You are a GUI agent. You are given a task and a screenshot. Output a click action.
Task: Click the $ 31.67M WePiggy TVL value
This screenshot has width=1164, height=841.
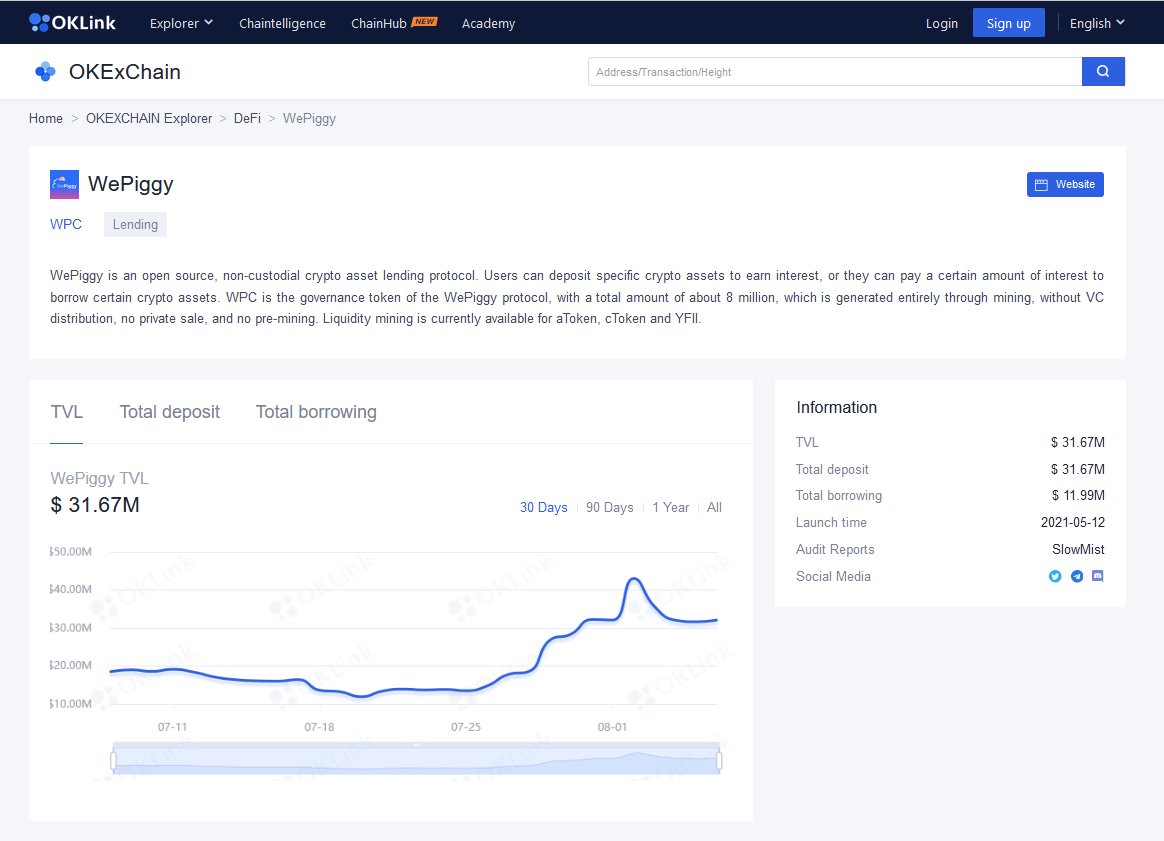(x=95, y=505)
